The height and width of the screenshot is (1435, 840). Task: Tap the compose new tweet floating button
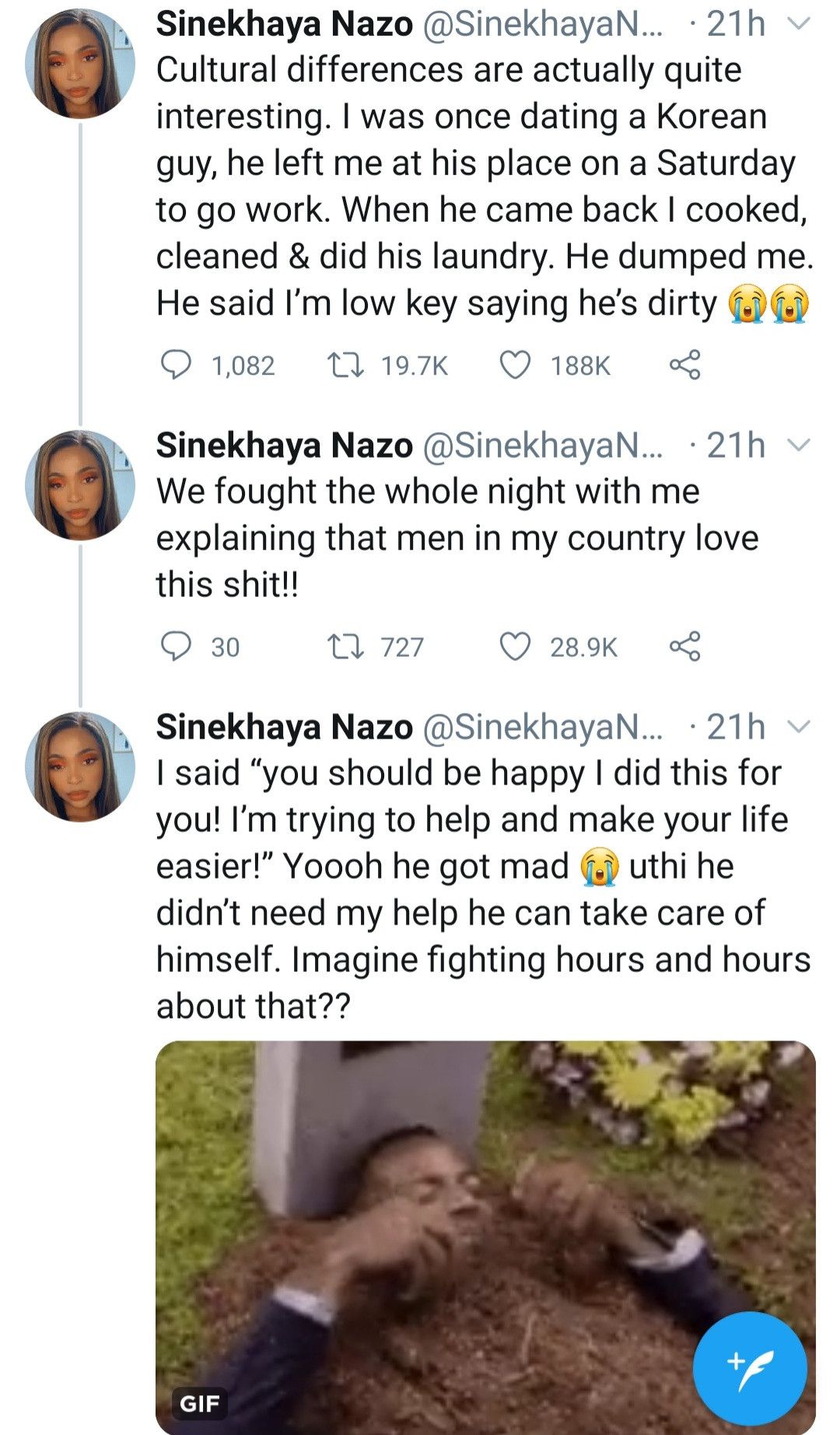click(749, 1369)
